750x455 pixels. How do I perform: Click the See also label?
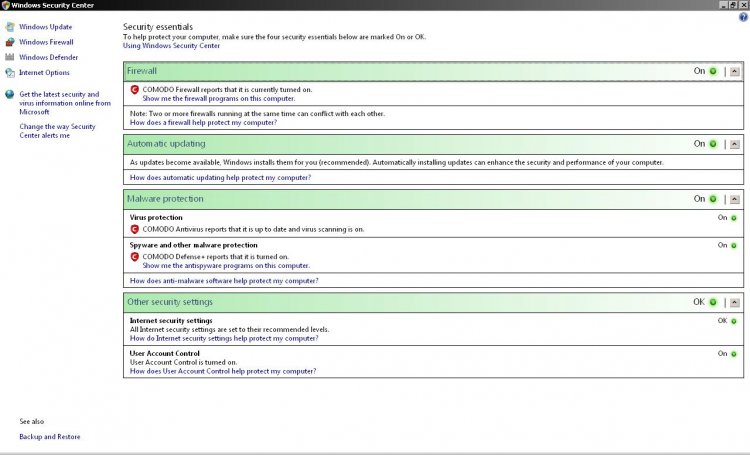pos(32,422)
